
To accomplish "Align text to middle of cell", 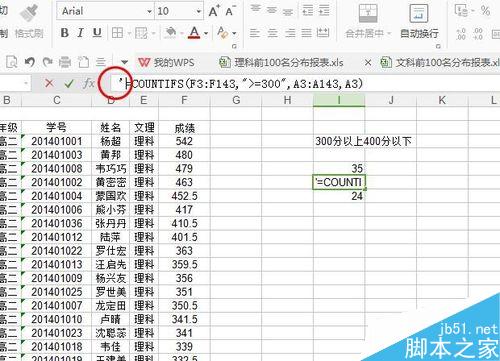I will 272,10.
